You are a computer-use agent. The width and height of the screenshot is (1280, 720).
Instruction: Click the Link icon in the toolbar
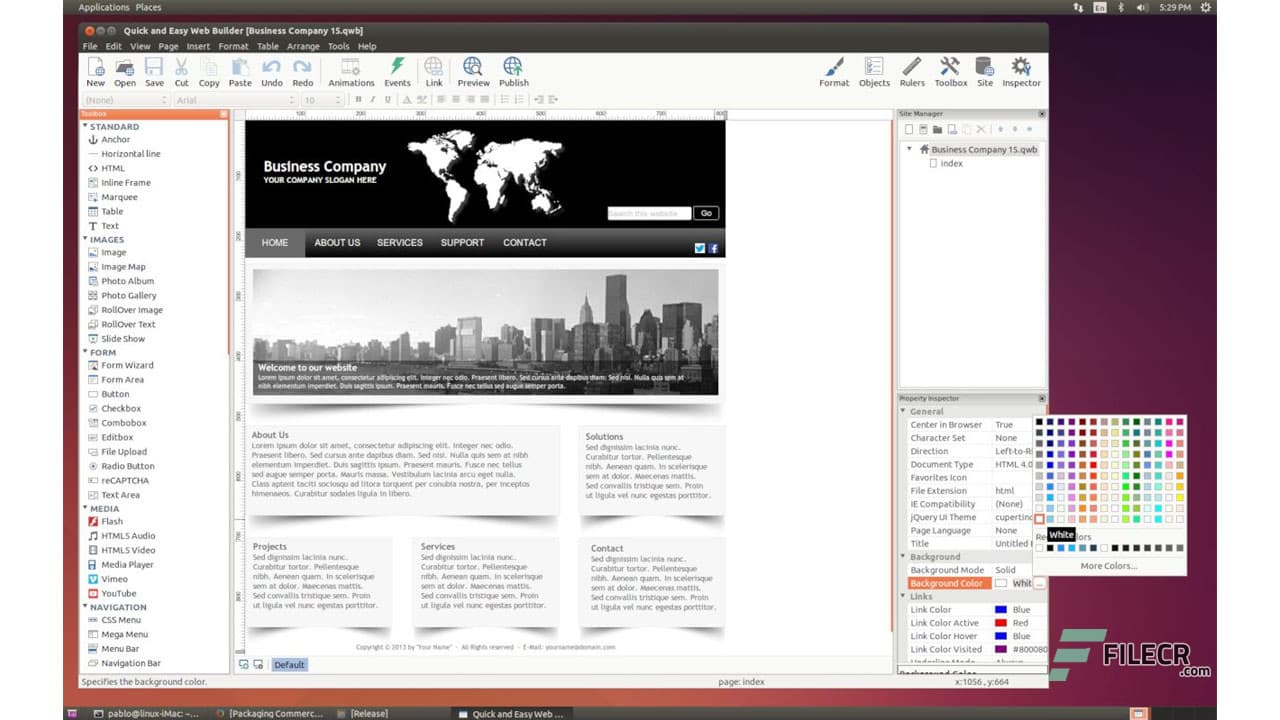click(x=434, y=70)
